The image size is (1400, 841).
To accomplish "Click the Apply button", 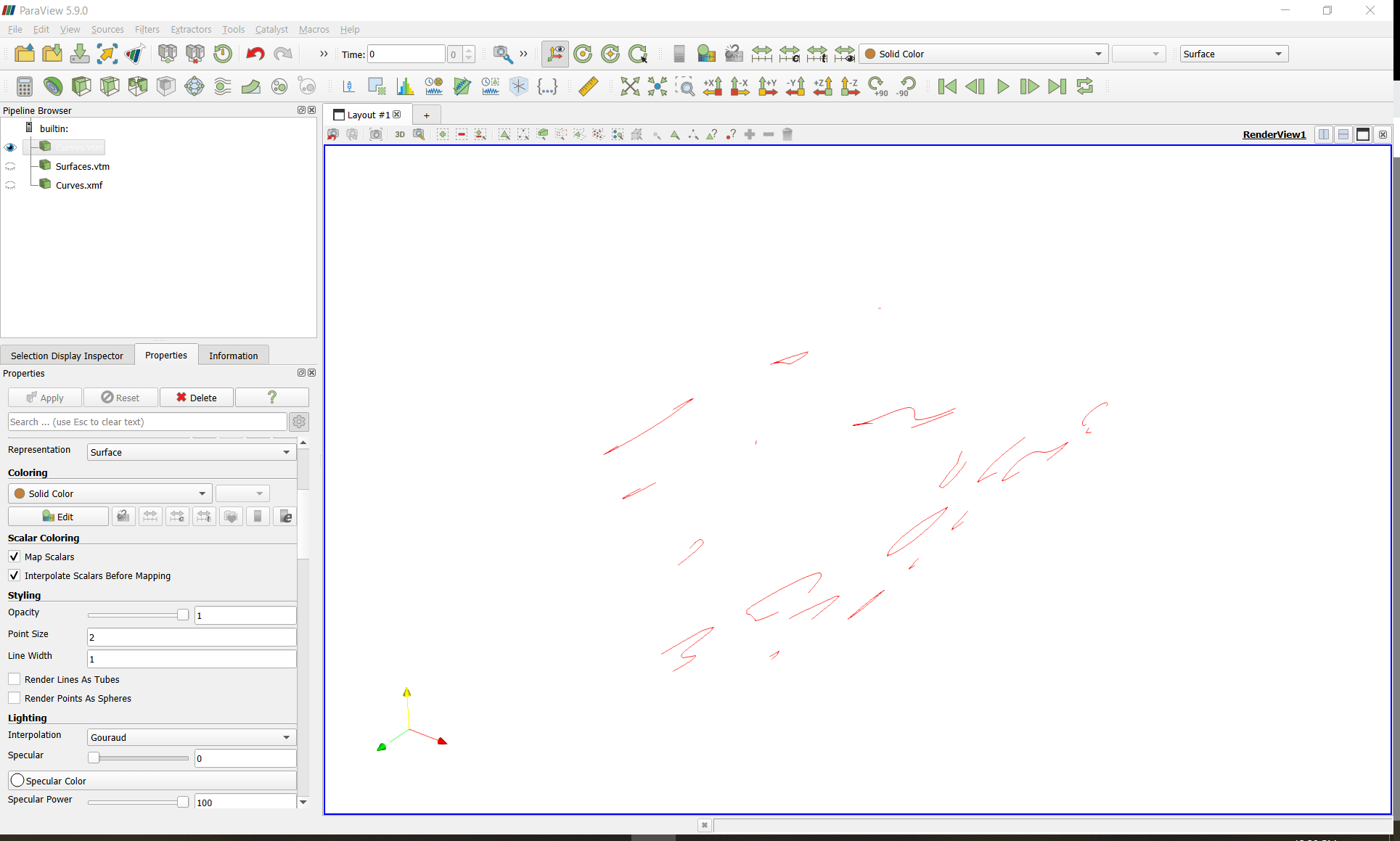I will click(x=44, y=397).
